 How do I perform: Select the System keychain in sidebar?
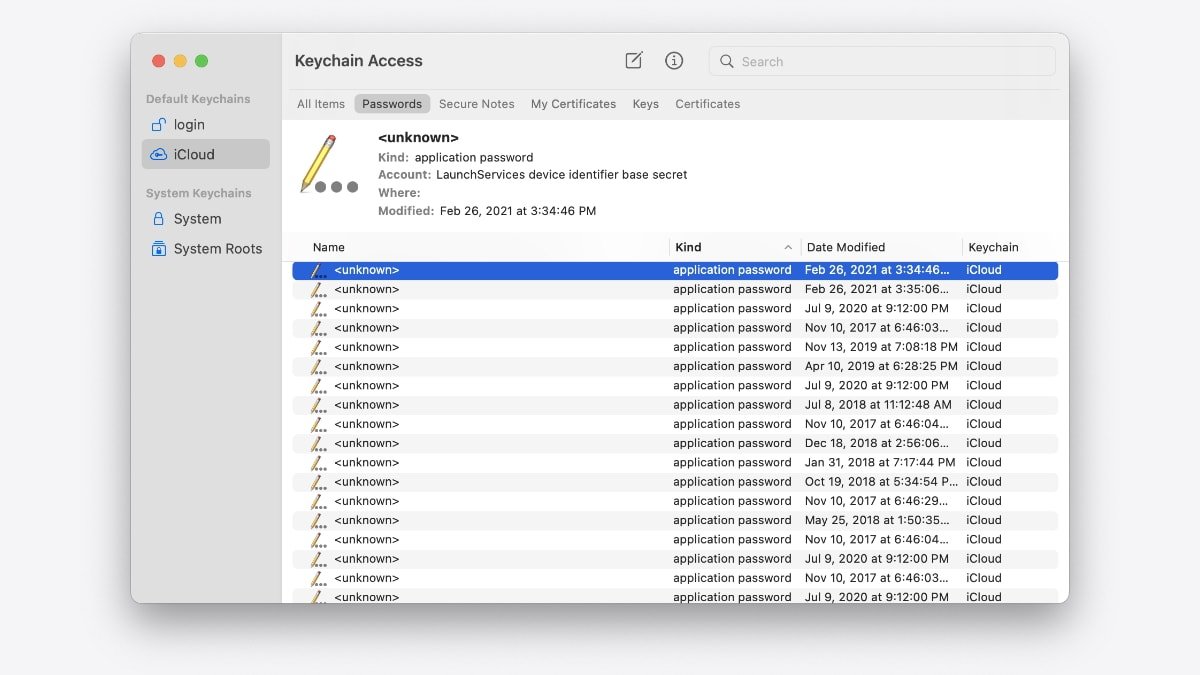point(205,219)
